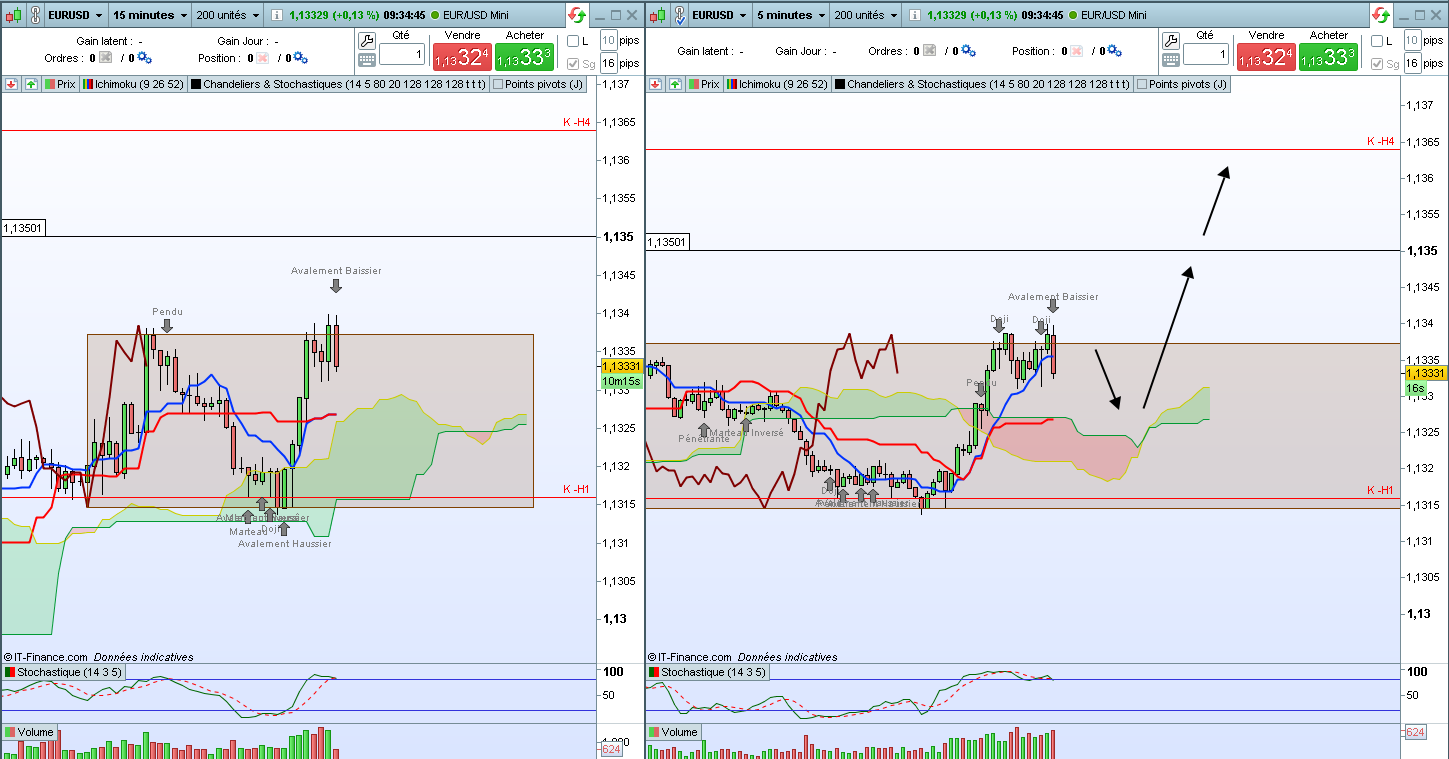Select Chandeliers & Stochastiques in 15 minutes chart
Screen dimensions: 1449x759
(338, 85)
